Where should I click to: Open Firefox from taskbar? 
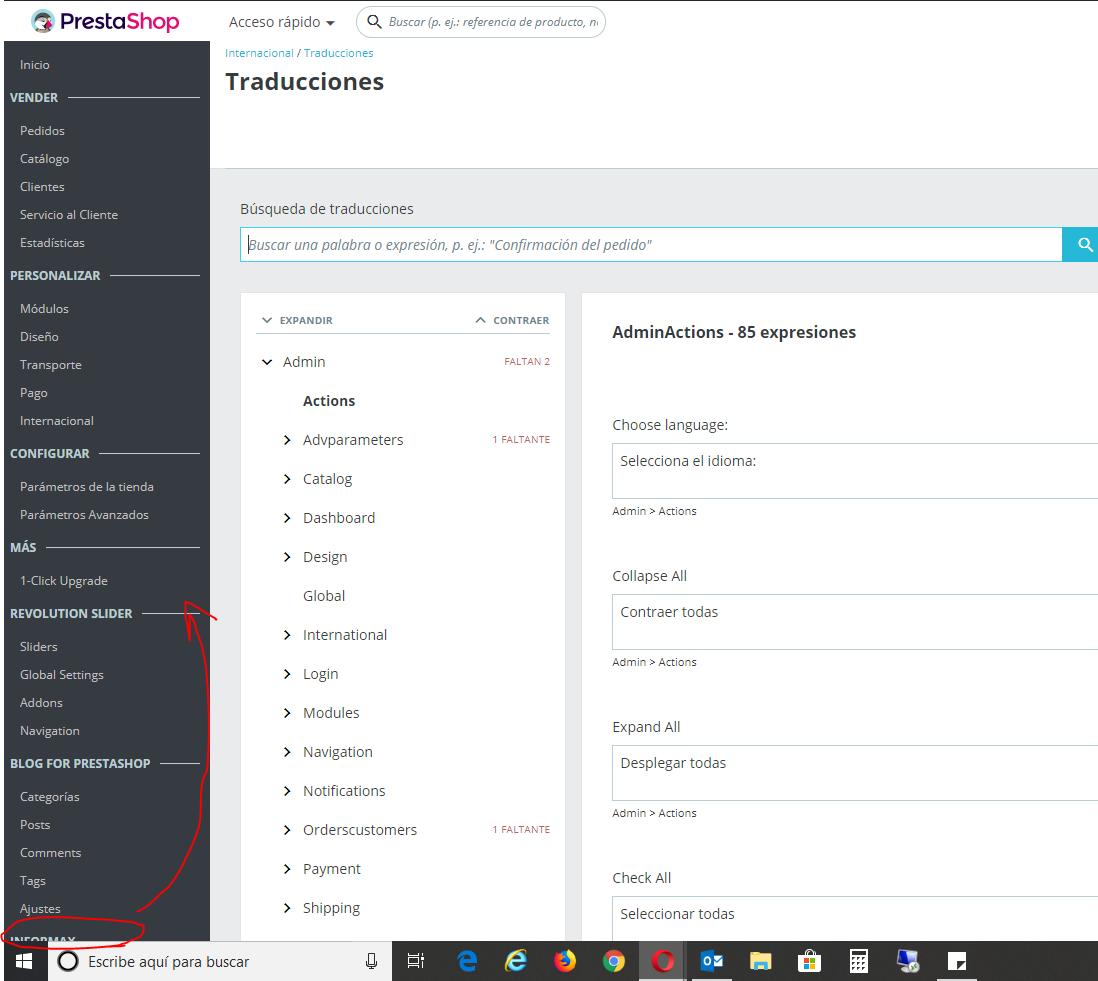pos(564,961)
